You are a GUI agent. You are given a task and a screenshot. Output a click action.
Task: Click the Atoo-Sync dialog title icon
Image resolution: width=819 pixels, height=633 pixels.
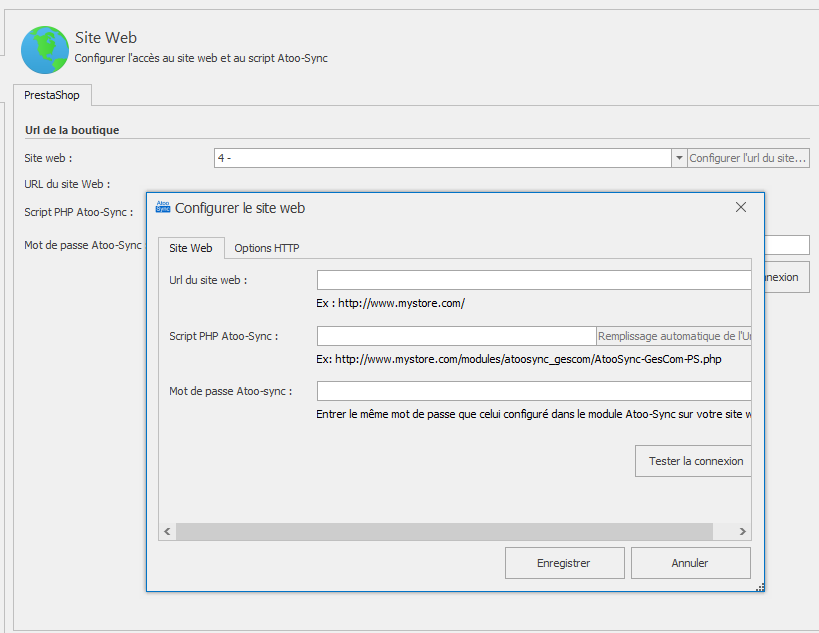(163, 207)
